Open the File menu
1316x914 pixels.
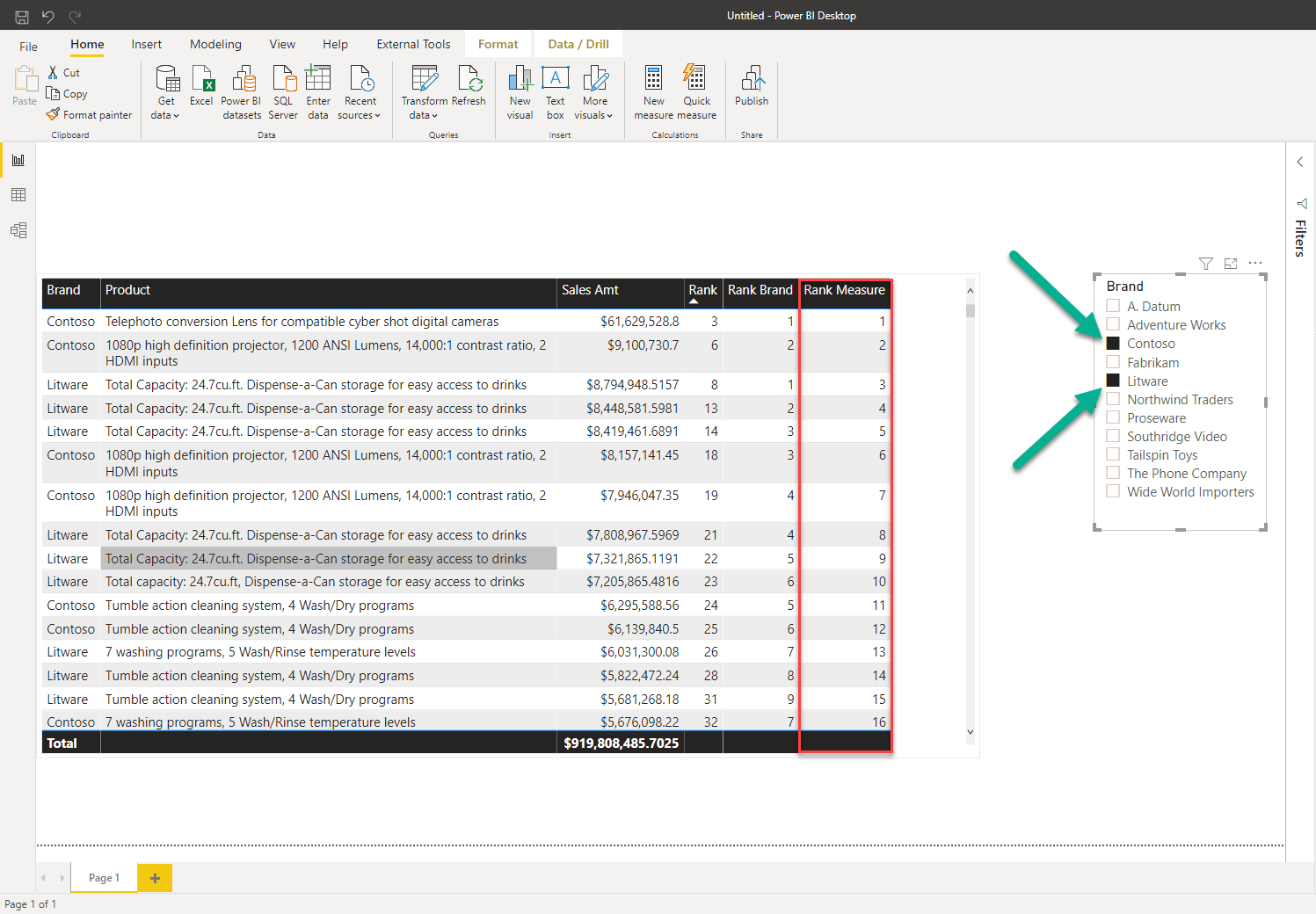pos(29,47)
